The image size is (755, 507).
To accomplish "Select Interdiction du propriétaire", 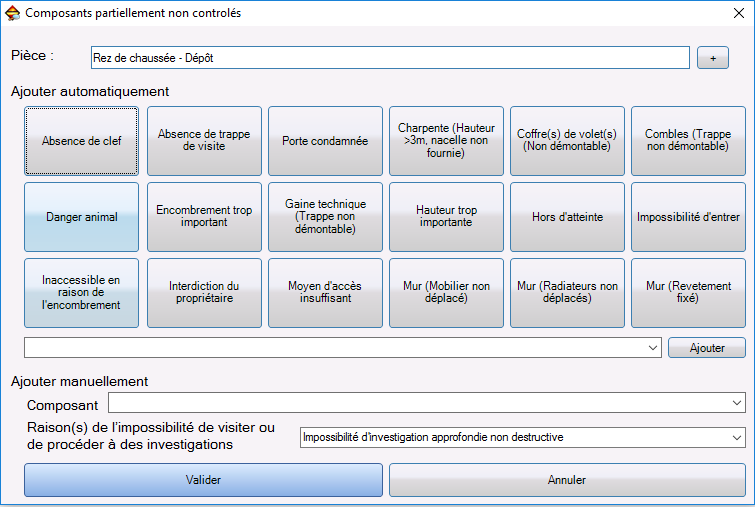I will 204,293.
